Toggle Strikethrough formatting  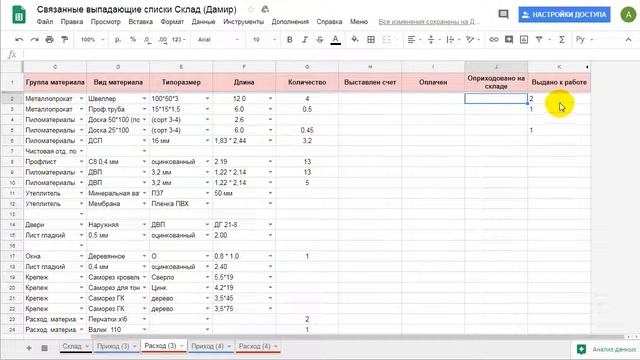click(320, 40)
